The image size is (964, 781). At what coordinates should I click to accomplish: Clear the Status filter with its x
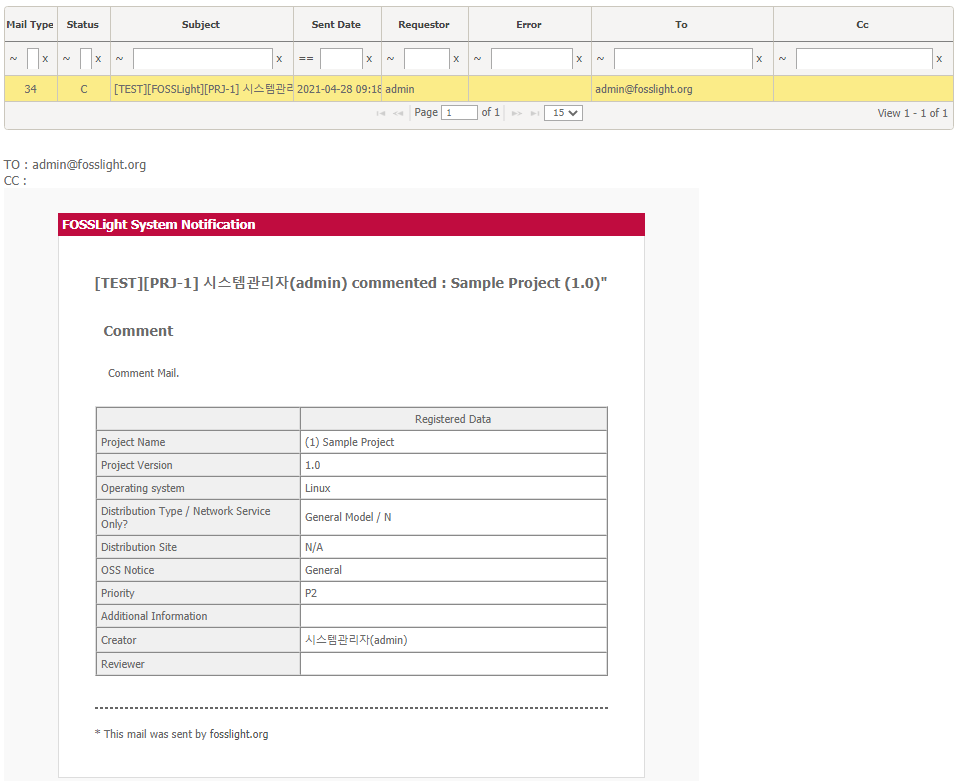[x=98, y=59]
